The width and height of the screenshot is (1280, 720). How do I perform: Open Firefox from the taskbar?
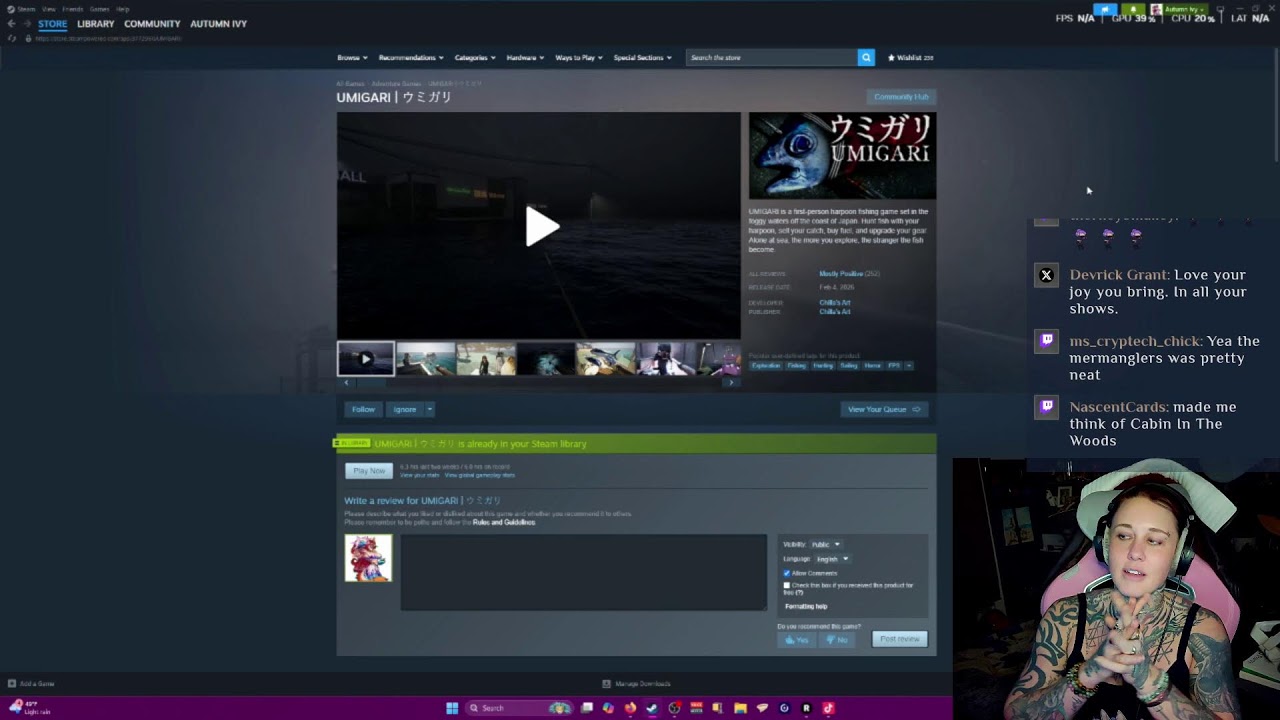630,708
